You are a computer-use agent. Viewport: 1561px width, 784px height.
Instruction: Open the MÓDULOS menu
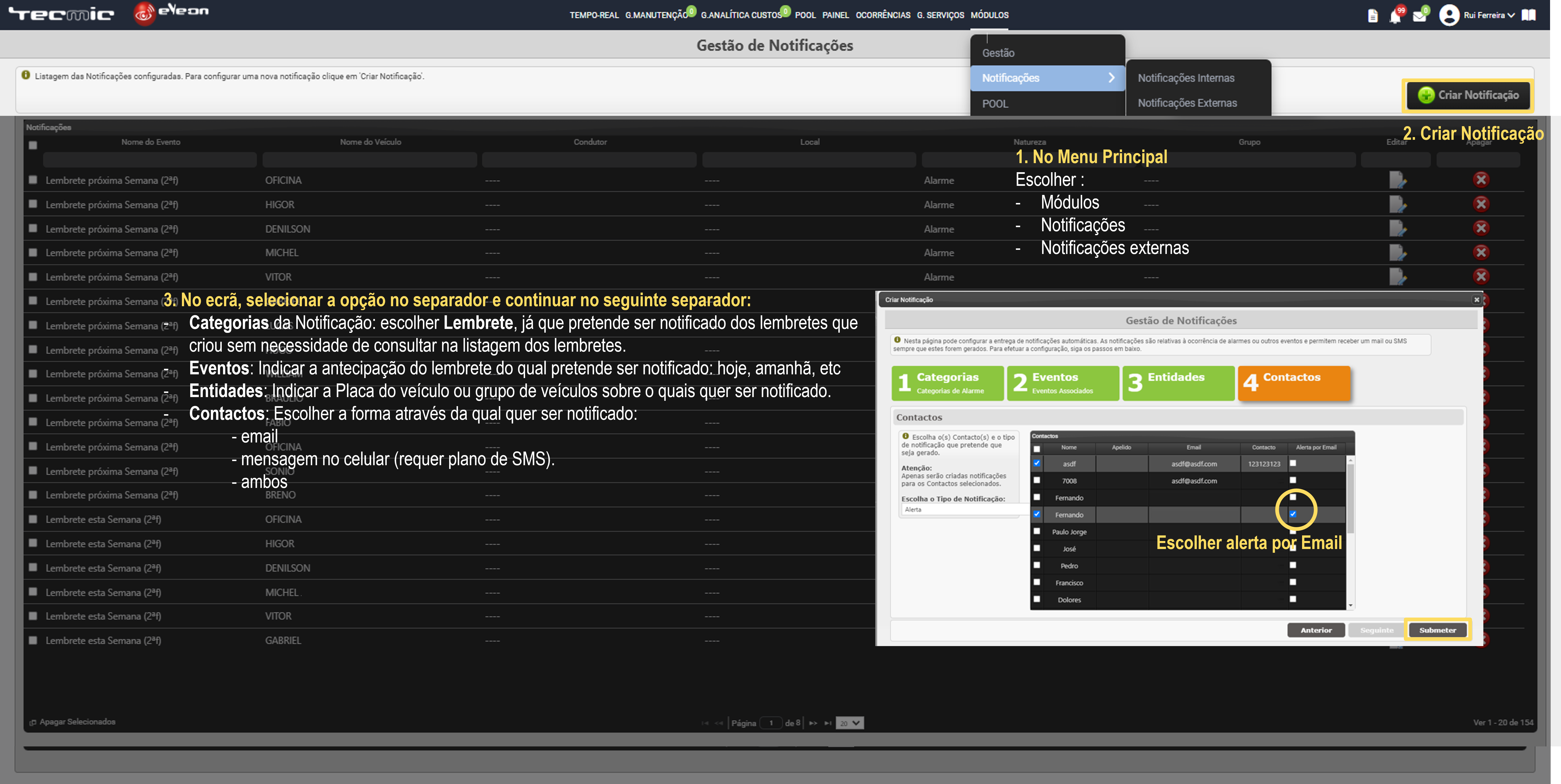[989, 15]
